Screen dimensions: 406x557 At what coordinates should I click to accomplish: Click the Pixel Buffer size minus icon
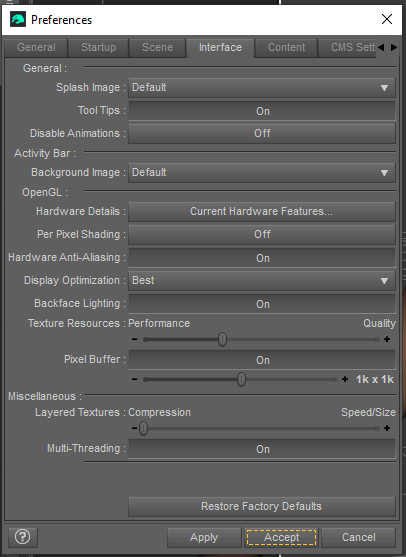tap(134, 379)
